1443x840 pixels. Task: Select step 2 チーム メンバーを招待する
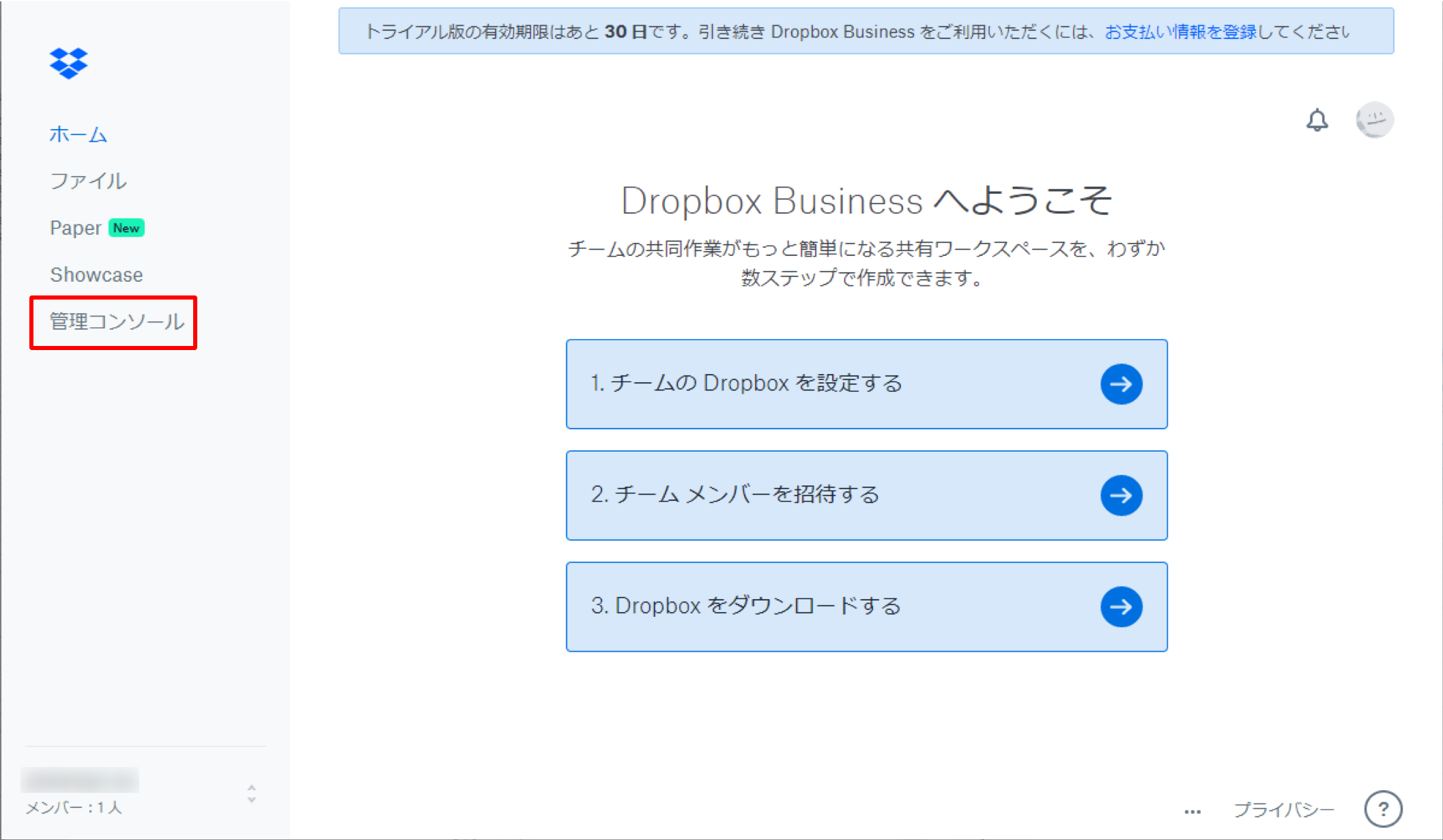click(867, 495)
